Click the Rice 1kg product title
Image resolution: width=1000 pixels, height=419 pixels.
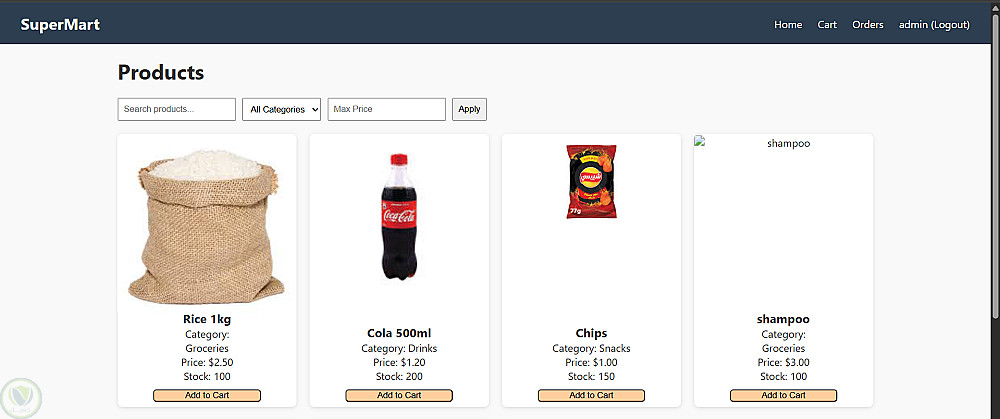(x=207, y=319)
